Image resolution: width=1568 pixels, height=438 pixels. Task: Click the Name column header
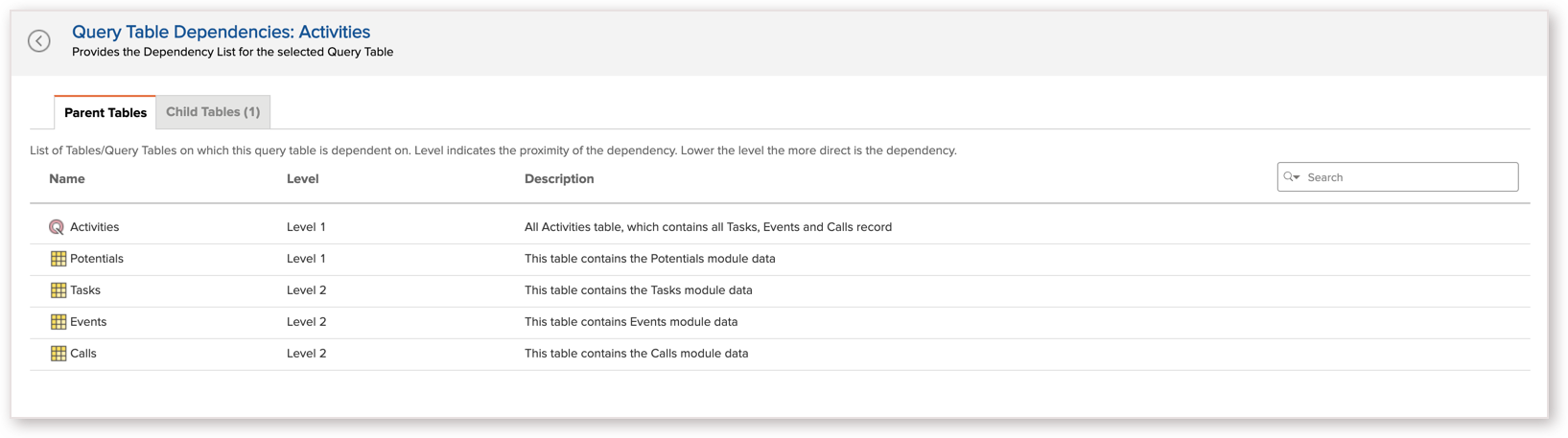[67, 179]
